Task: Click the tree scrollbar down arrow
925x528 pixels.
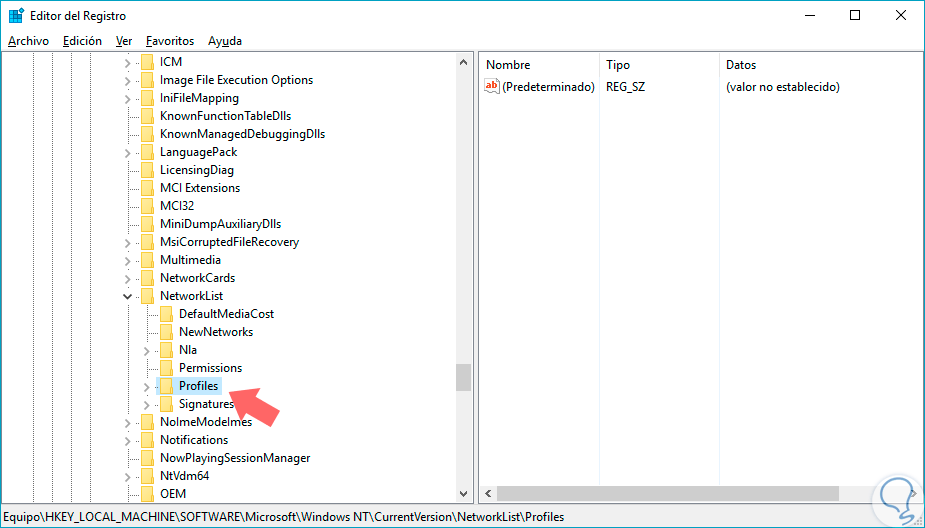Action: pyautogui.click(x=464, y=494)
